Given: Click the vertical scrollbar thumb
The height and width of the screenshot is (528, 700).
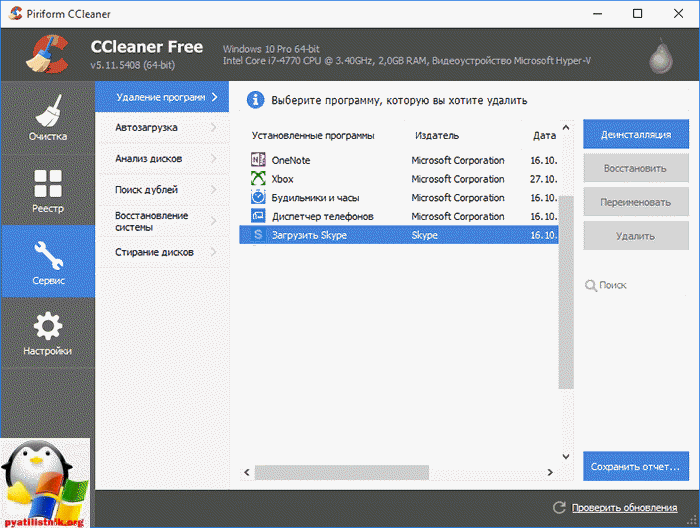Looking at the screenshot, I should pos(566,292).
